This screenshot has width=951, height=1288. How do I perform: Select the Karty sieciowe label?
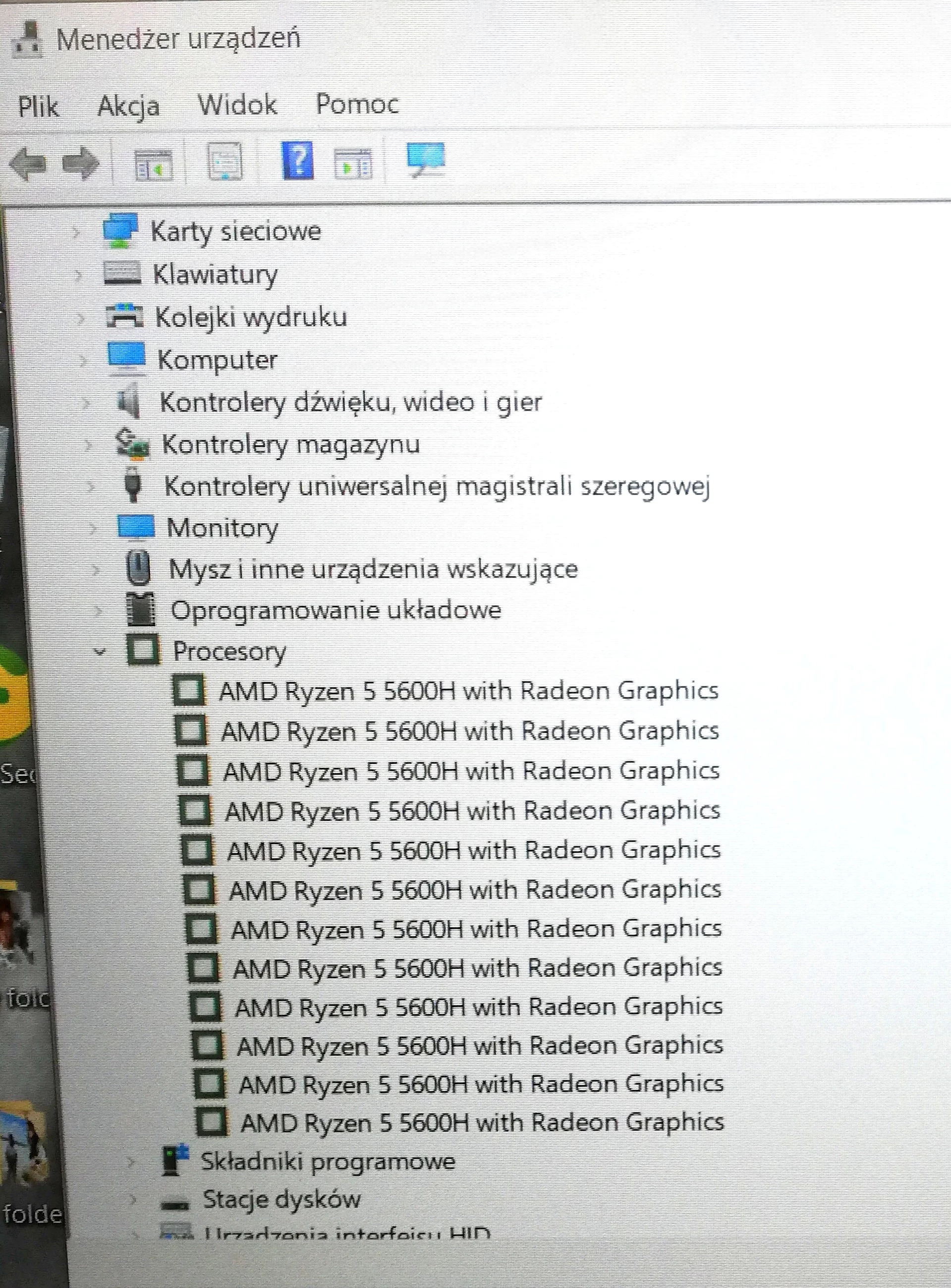coord(235,231)
